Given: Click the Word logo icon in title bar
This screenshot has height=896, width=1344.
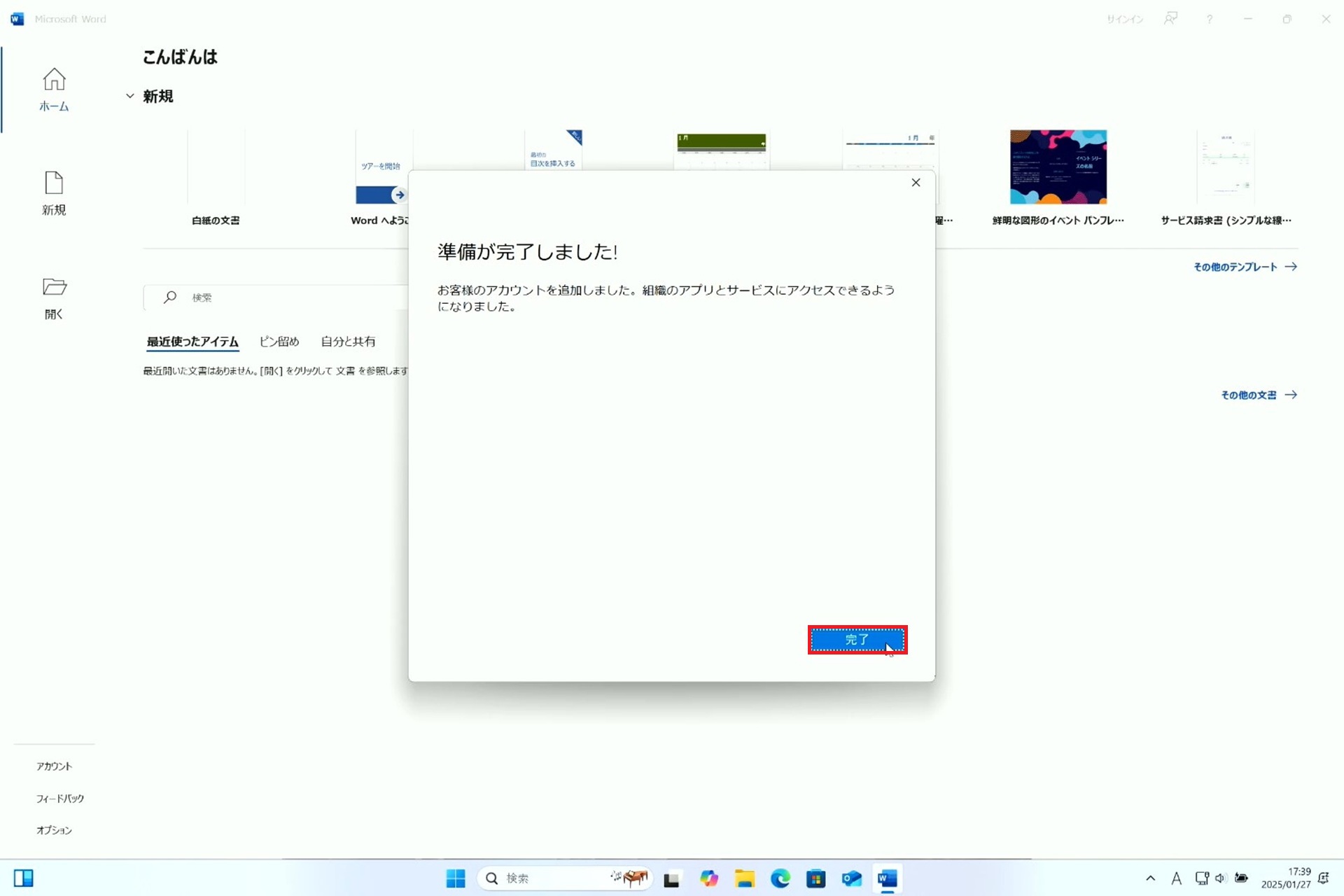Looking at the screenshot, I should (x=17, y=19).
